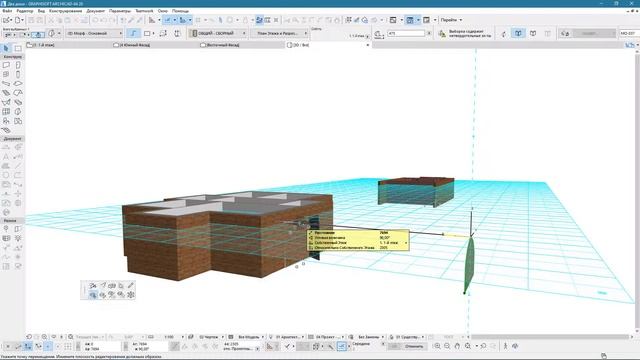Viewport: 640px width, 360px height.
Task: Select the box geometry method in the info box
Action: 147,33
